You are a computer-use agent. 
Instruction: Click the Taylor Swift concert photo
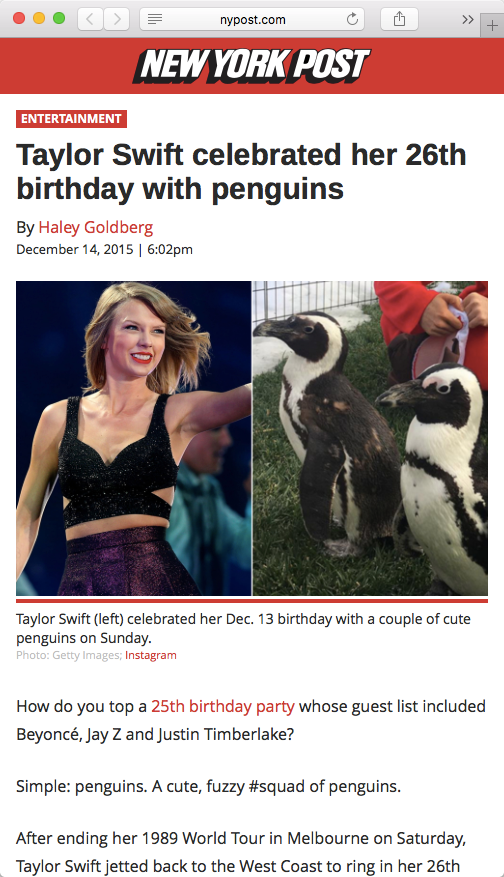[x=134, y=438]
